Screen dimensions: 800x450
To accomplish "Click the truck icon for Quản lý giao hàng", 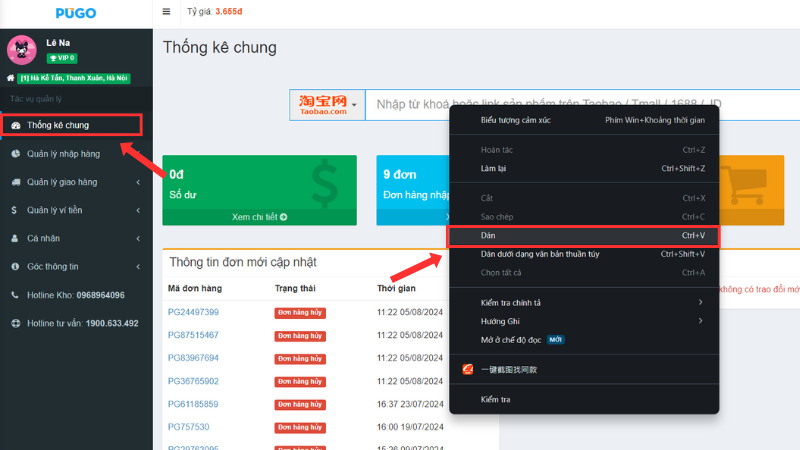I will 15,182.
